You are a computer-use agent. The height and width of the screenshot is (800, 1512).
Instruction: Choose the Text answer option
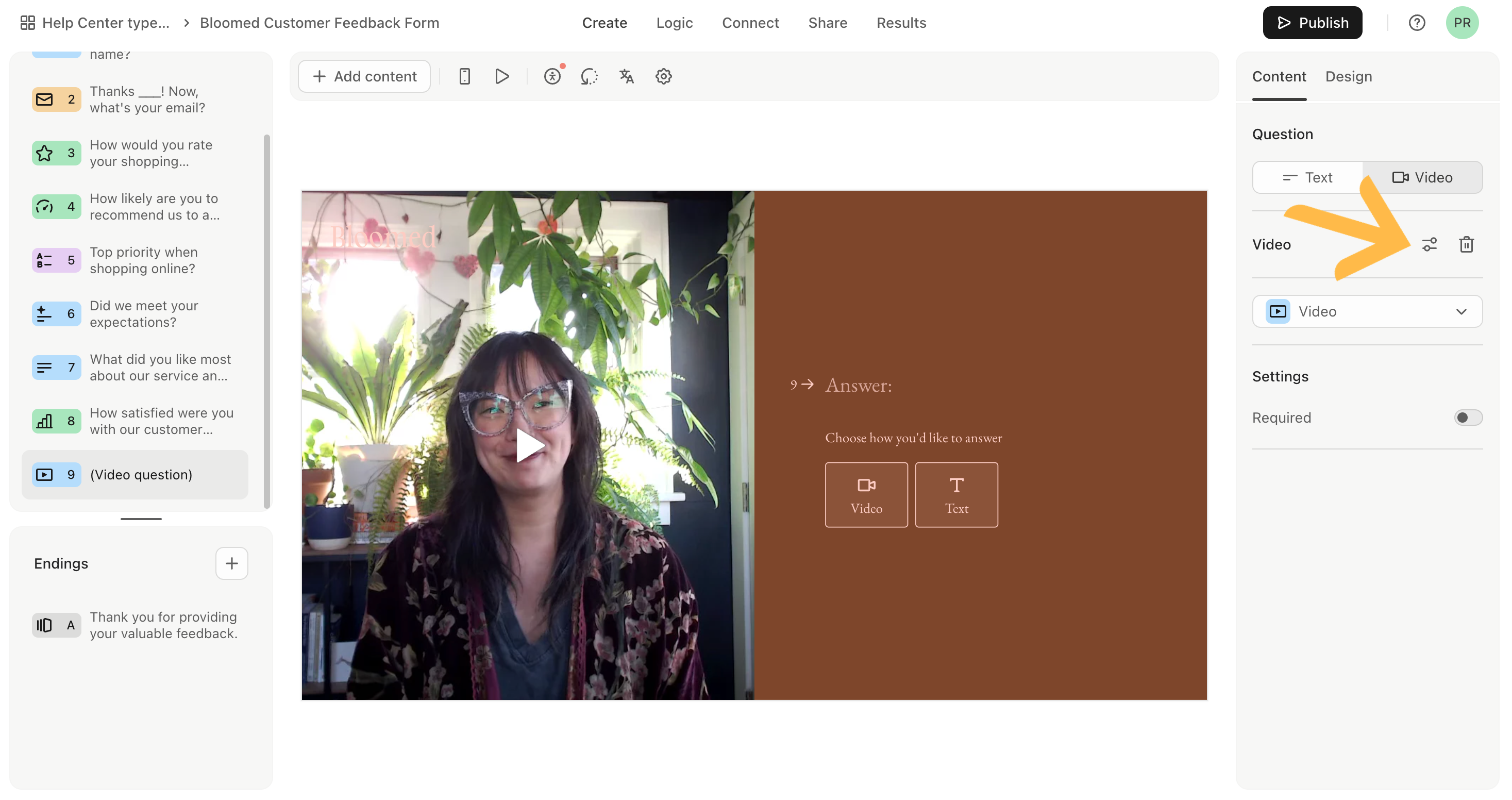coord(956,495)
